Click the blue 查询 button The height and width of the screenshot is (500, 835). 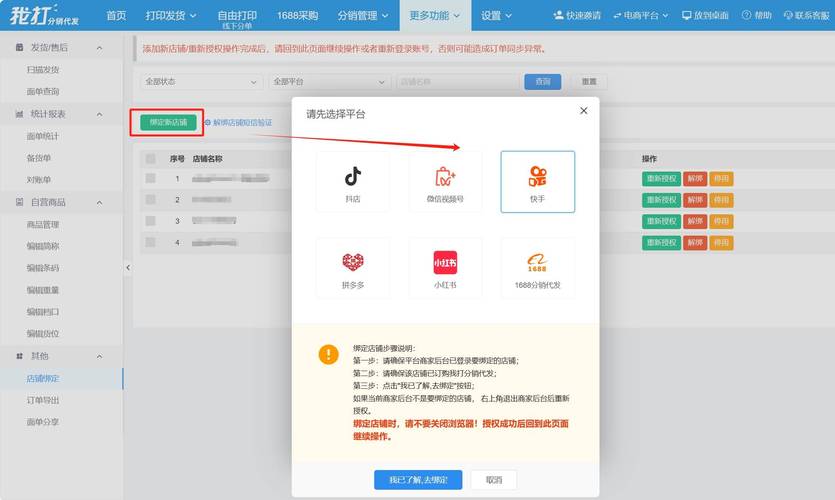pos(543,81)
